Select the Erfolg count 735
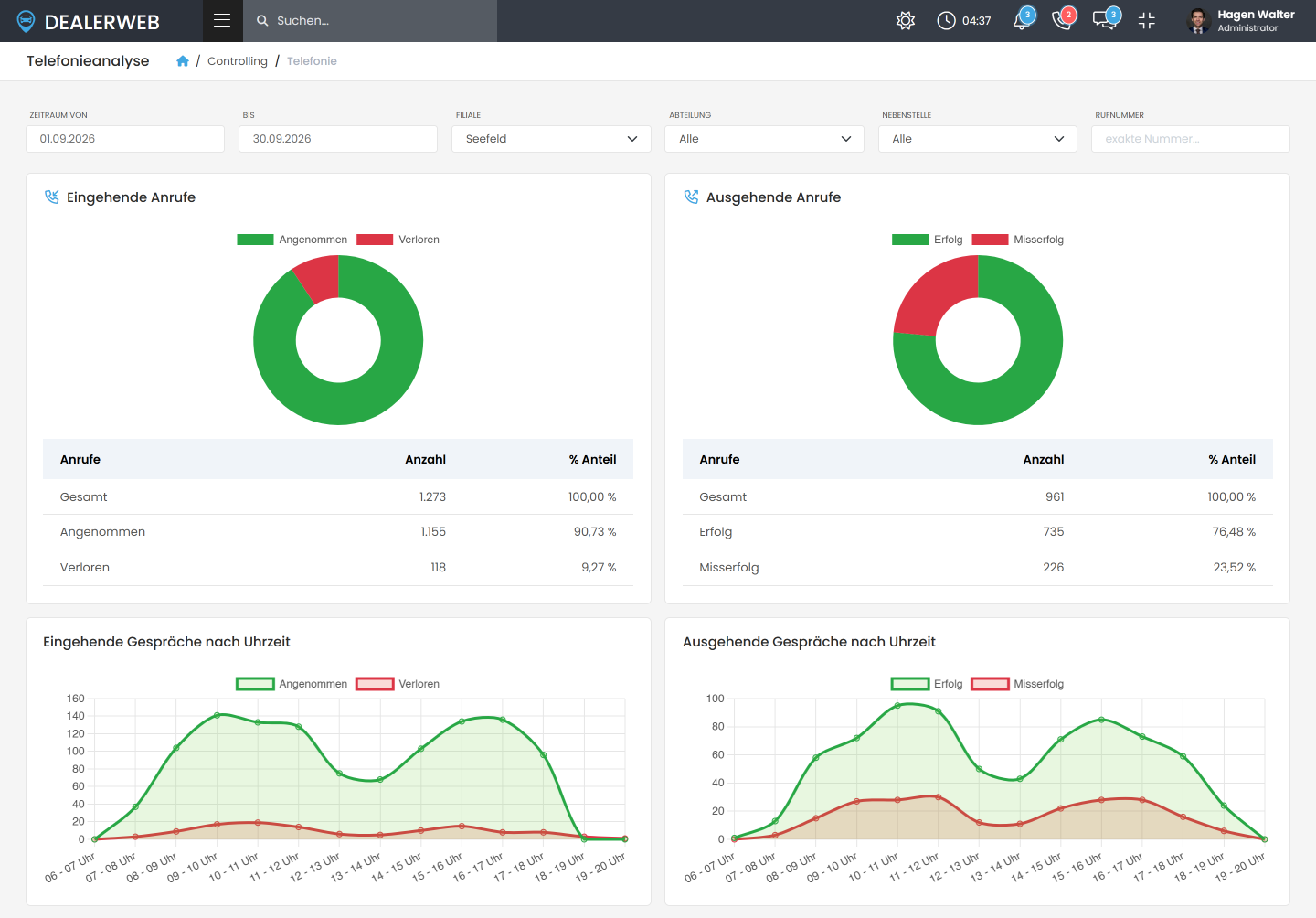1316x918 pixels. click(1054, 532)
